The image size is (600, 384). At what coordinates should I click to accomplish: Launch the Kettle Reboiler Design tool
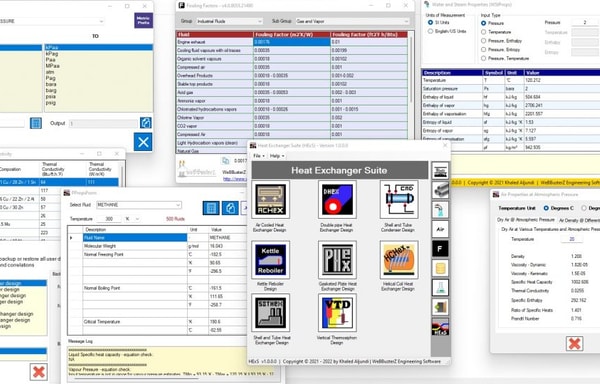click(x=270, y=260)
